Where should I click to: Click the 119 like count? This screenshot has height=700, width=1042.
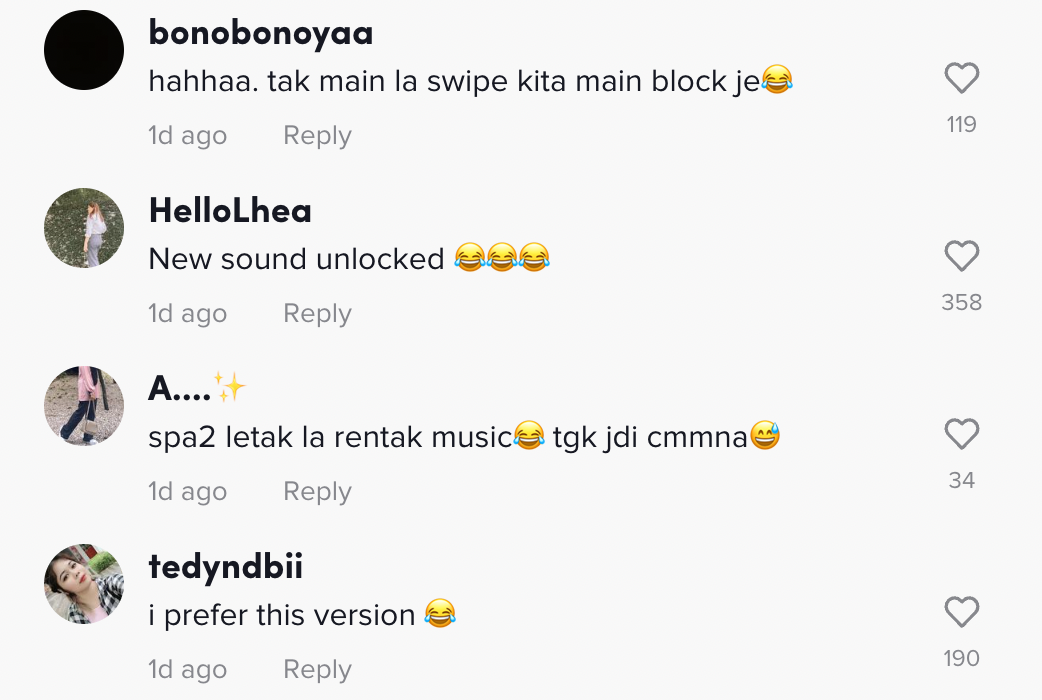pyautogui.click(x=961, y=125)
